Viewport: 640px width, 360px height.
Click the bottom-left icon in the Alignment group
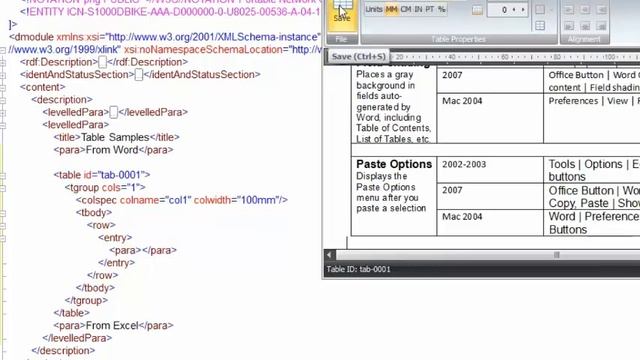coord(569,26)
